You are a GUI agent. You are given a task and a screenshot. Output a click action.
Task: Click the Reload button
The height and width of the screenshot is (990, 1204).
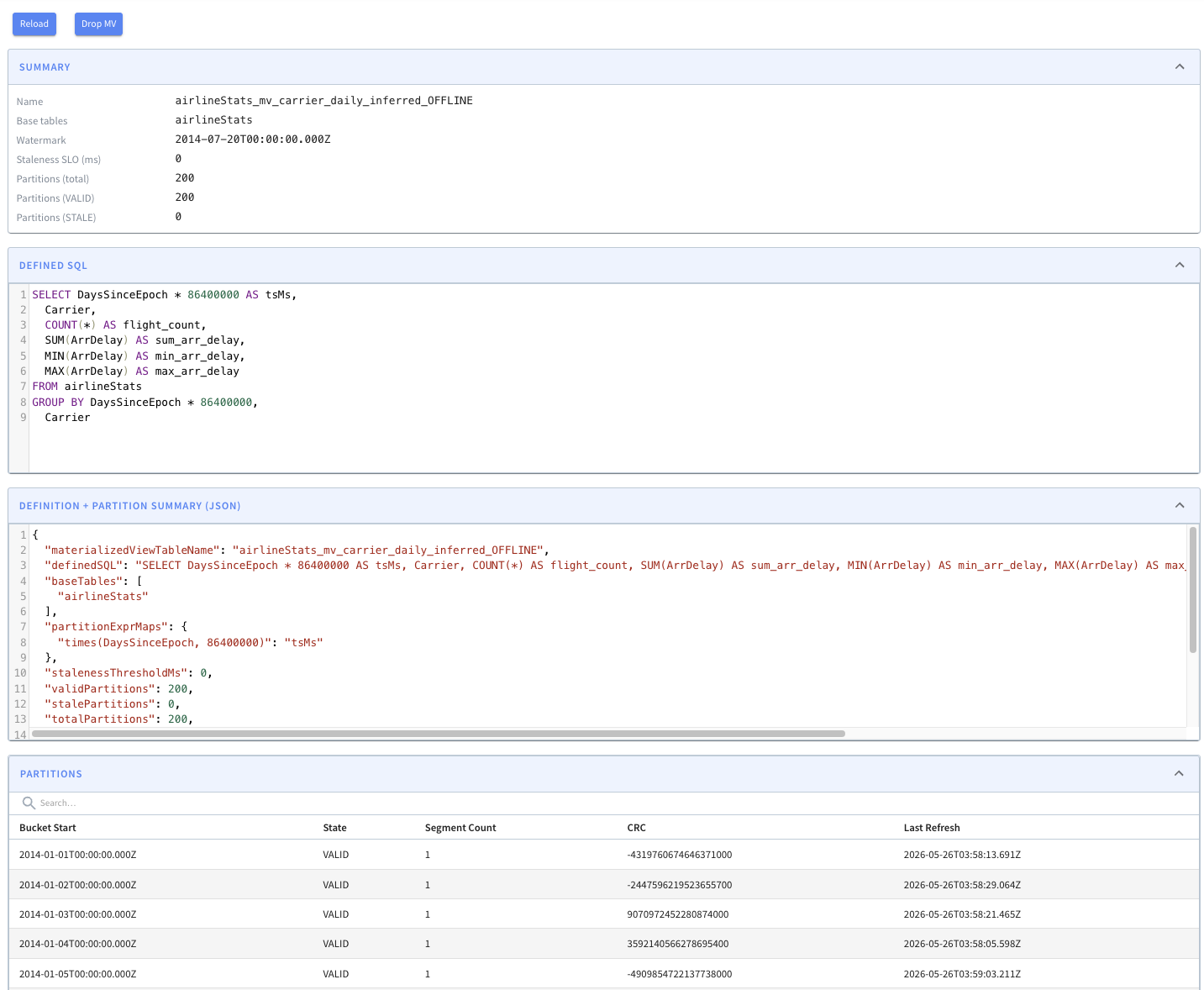click(x=34, y=24)
